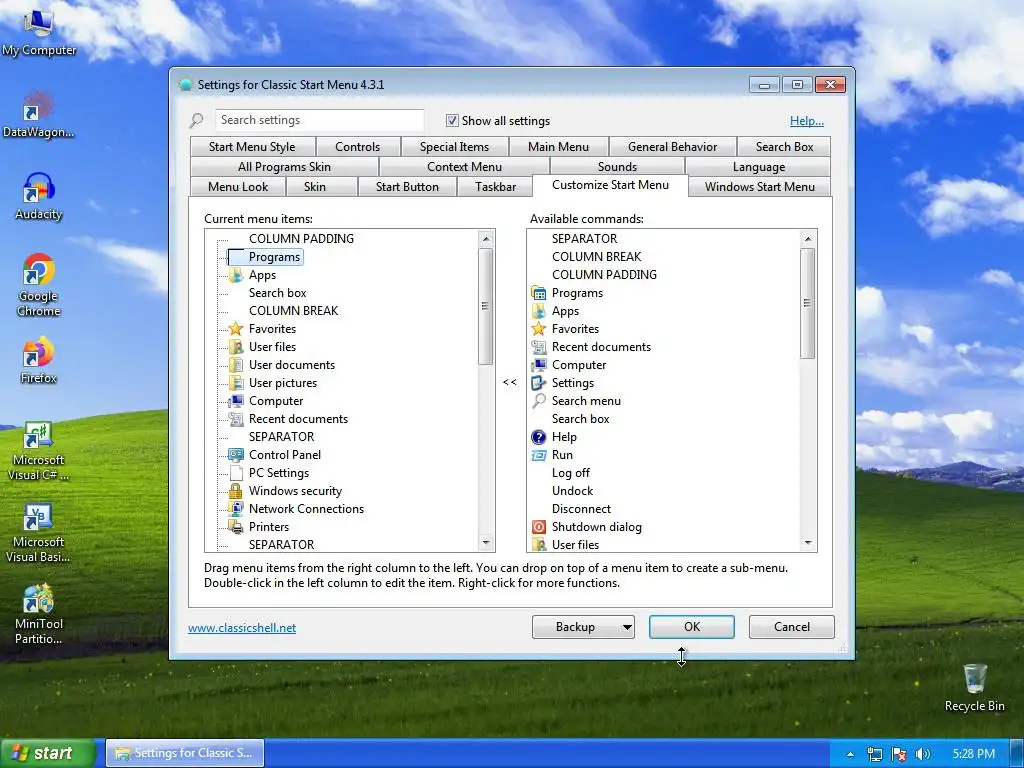Select SEPARATOR at top of available commands
Screen dimensions: 1024x768
click(584, 238)
